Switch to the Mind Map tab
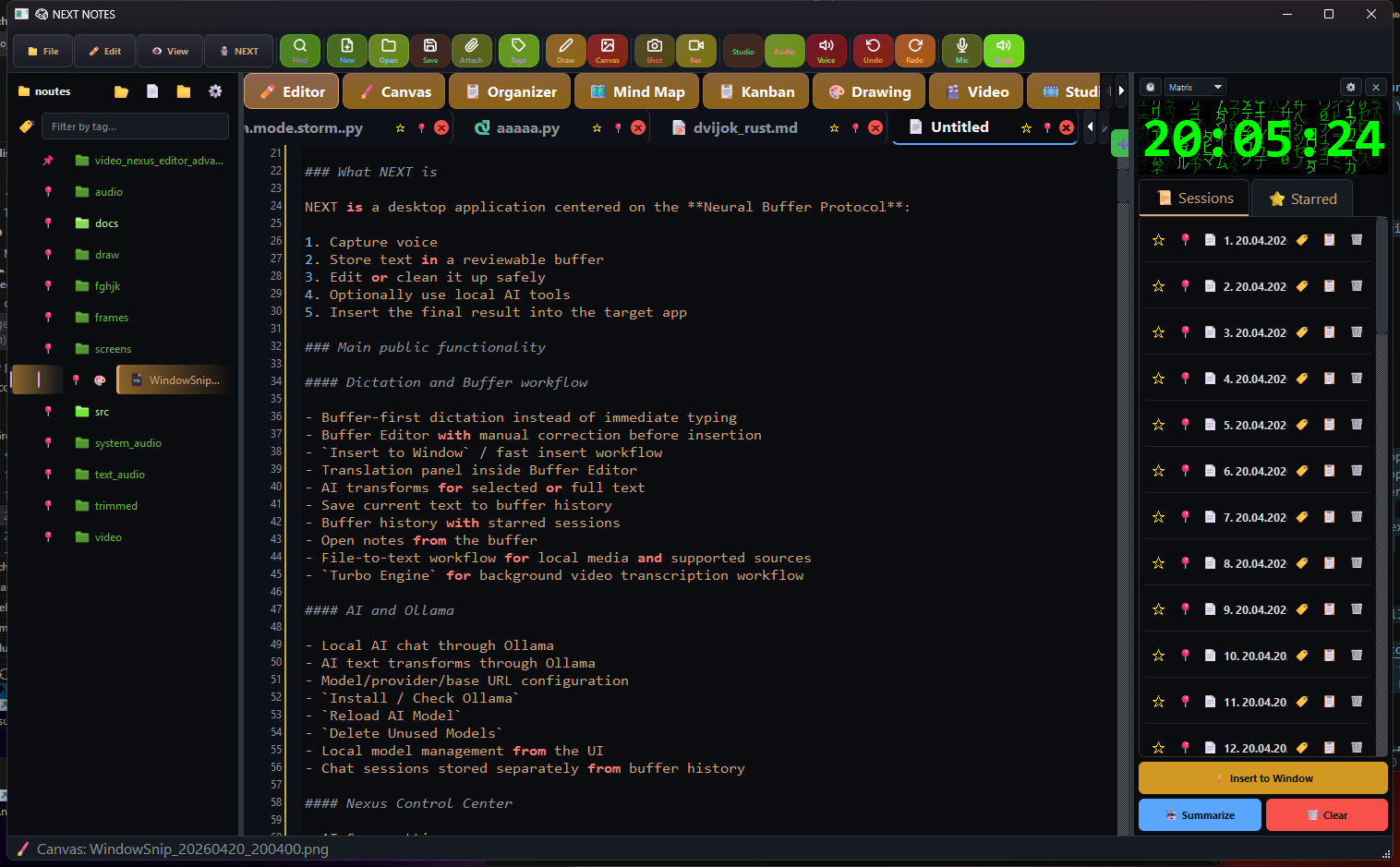The width and height of the screenshot is (1400, 867). coord(637,91)
